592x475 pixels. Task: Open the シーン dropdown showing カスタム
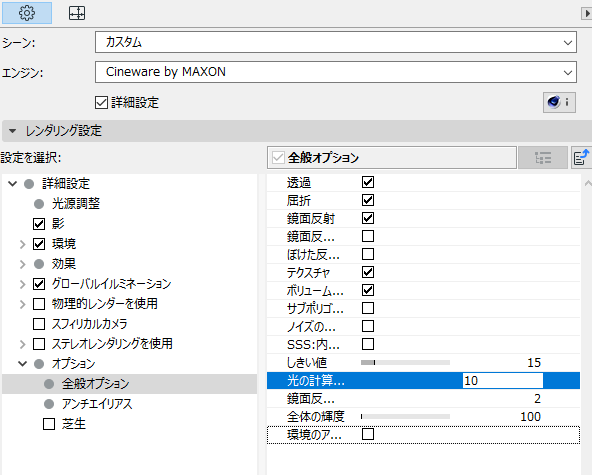pos(336,42)
